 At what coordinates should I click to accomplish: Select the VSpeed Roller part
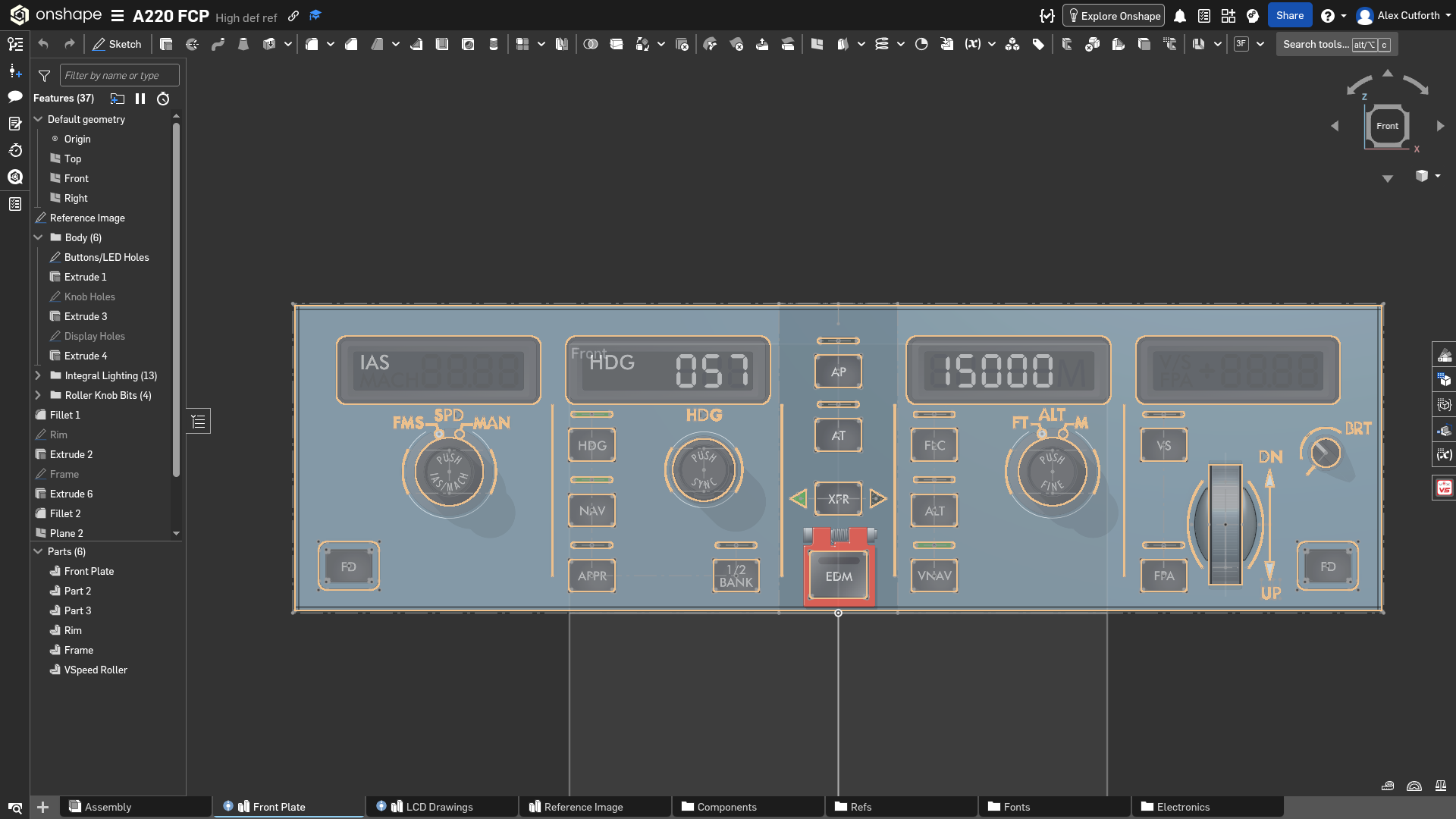point(96,670)
